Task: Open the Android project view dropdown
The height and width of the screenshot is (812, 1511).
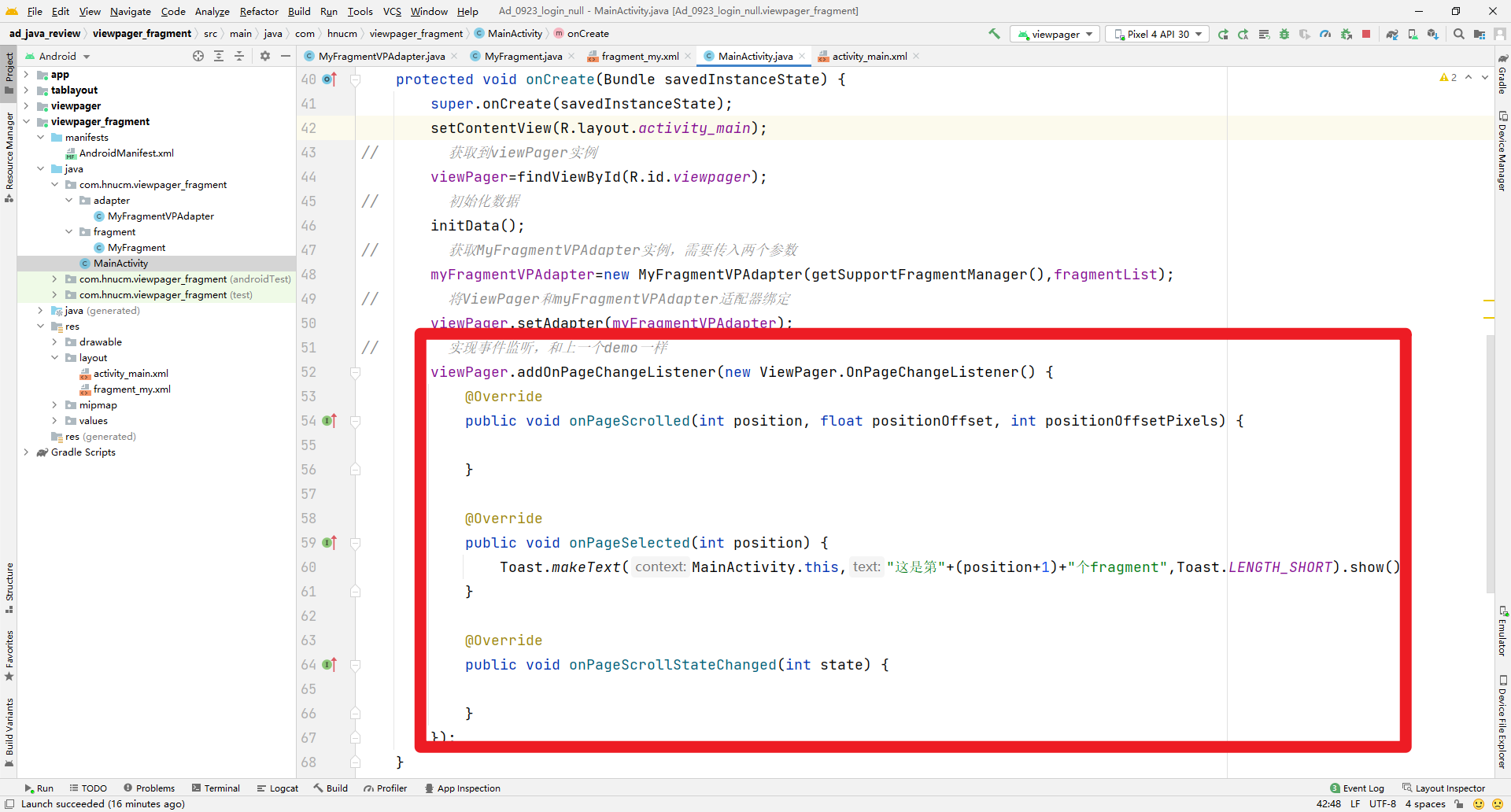Action: pyautogui.click(x=57, y=56)
